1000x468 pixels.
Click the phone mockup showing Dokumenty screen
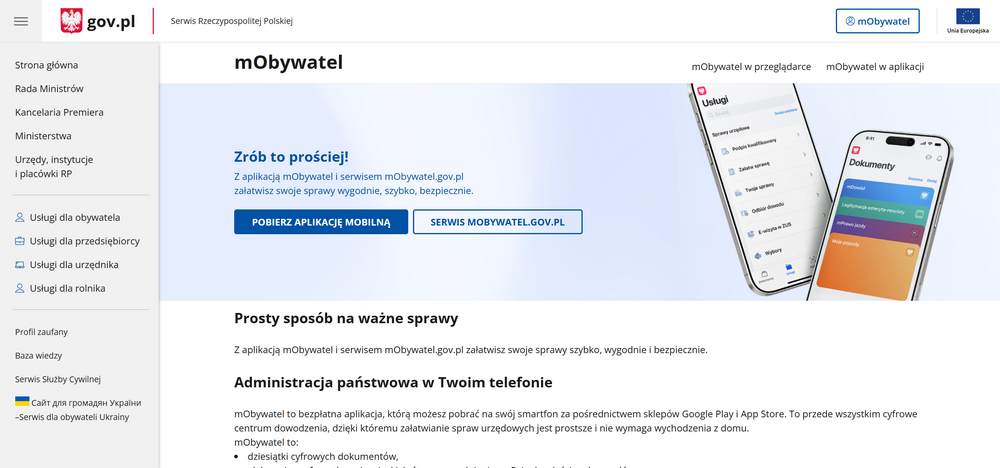pyautogui.click(x=883, y=217)
